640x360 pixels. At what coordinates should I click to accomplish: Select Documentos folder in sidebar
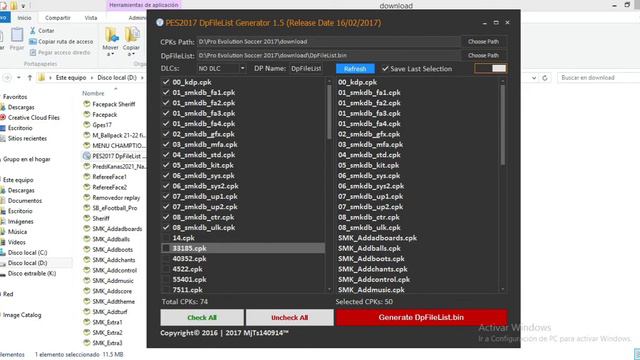24,201
